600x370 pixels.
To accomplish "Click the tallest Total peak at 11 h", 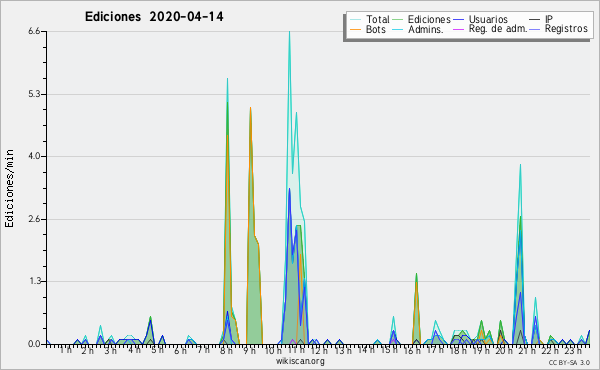I will pos(289,32).
